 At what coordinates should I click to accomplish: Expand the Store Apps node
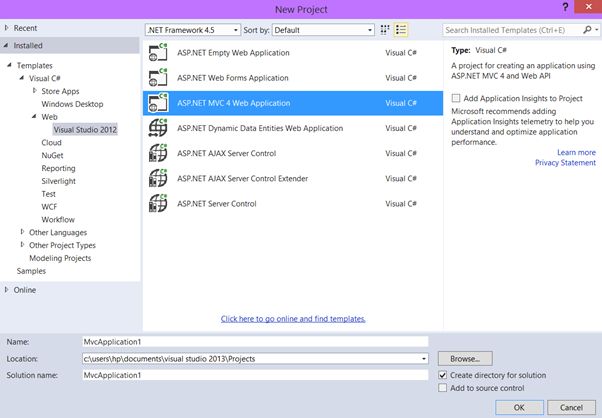click(x=35, y=91)
